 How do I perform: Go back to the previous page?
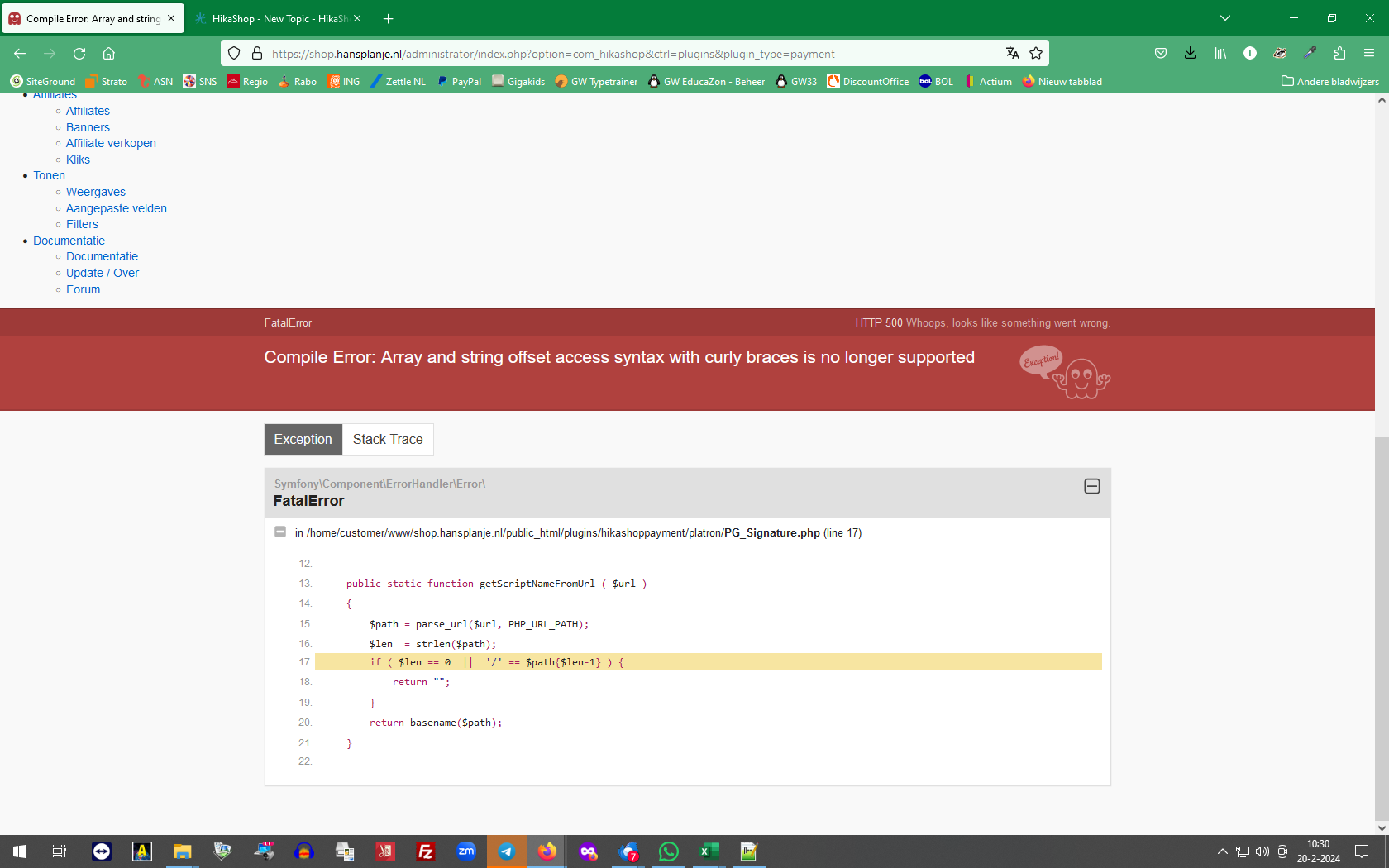[x=20, y=54]
